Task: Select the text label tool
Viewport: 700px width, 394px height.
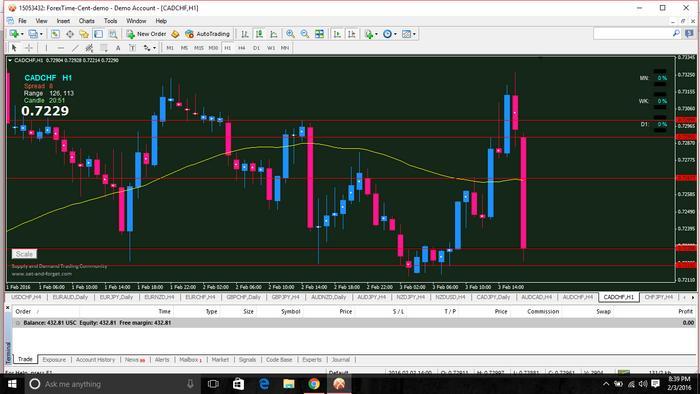Action: click(x=132, y=48)
